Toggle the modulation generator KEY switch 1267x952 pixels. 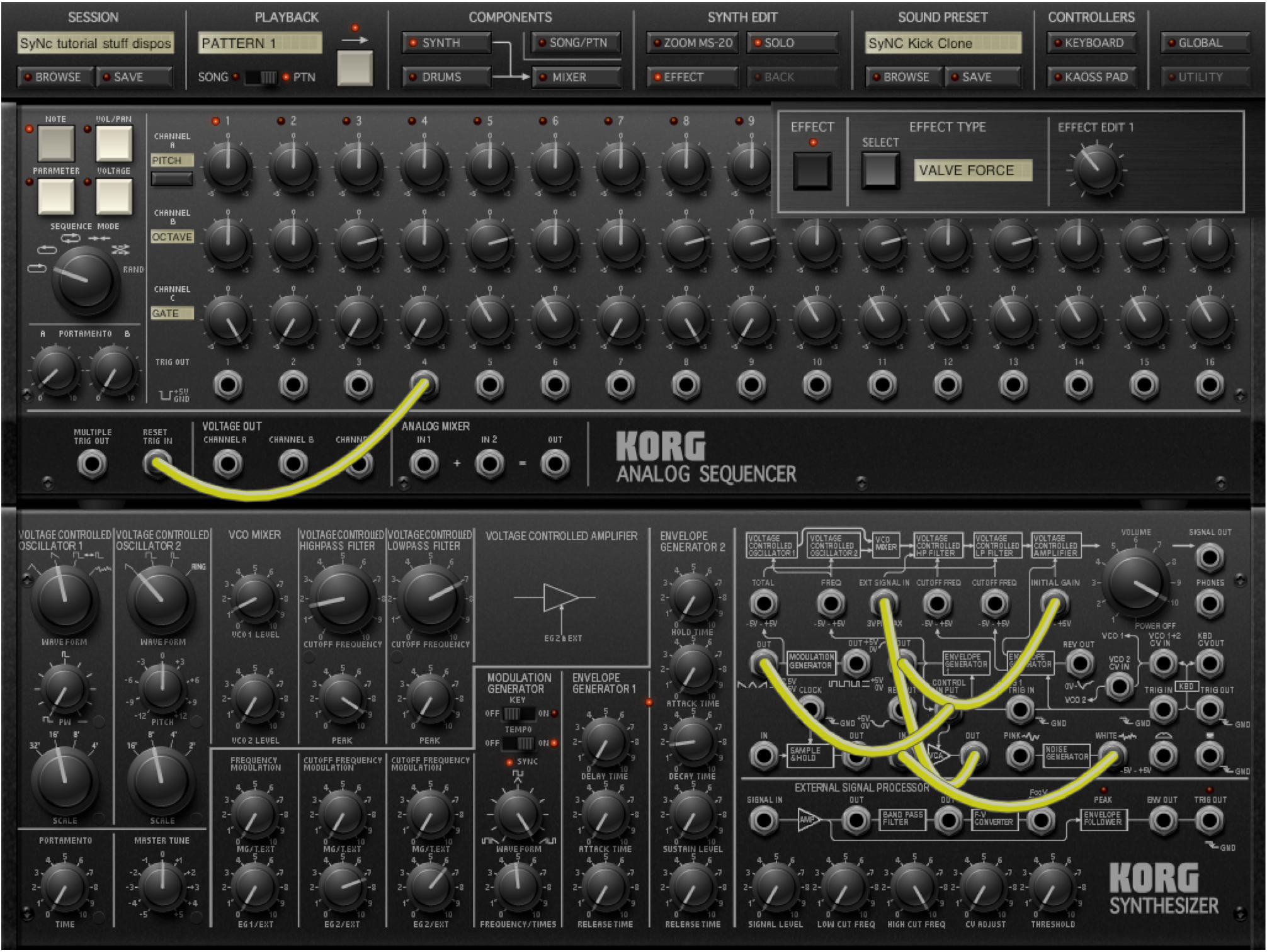pos(520,713)
